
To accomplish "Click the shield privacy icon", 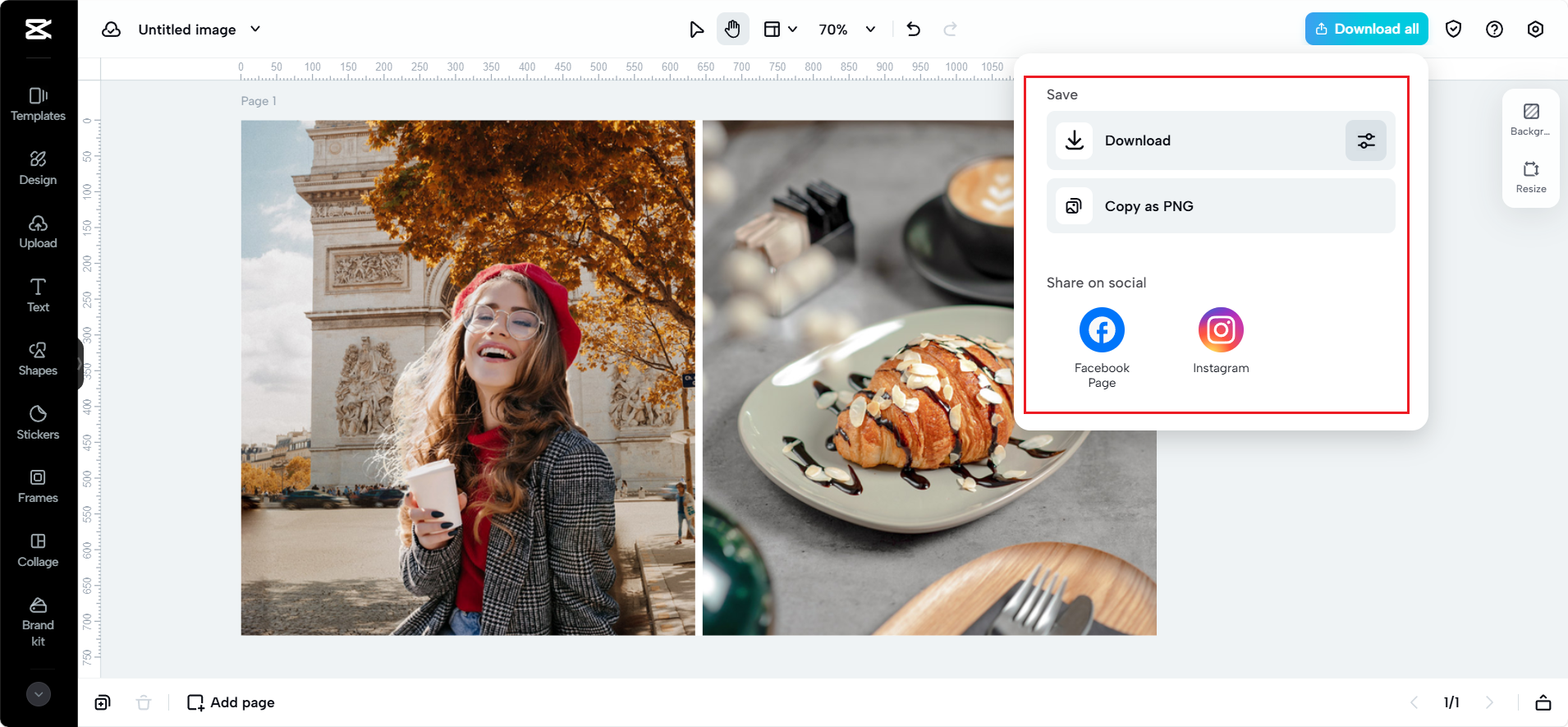I will [x=1453, y=30].
